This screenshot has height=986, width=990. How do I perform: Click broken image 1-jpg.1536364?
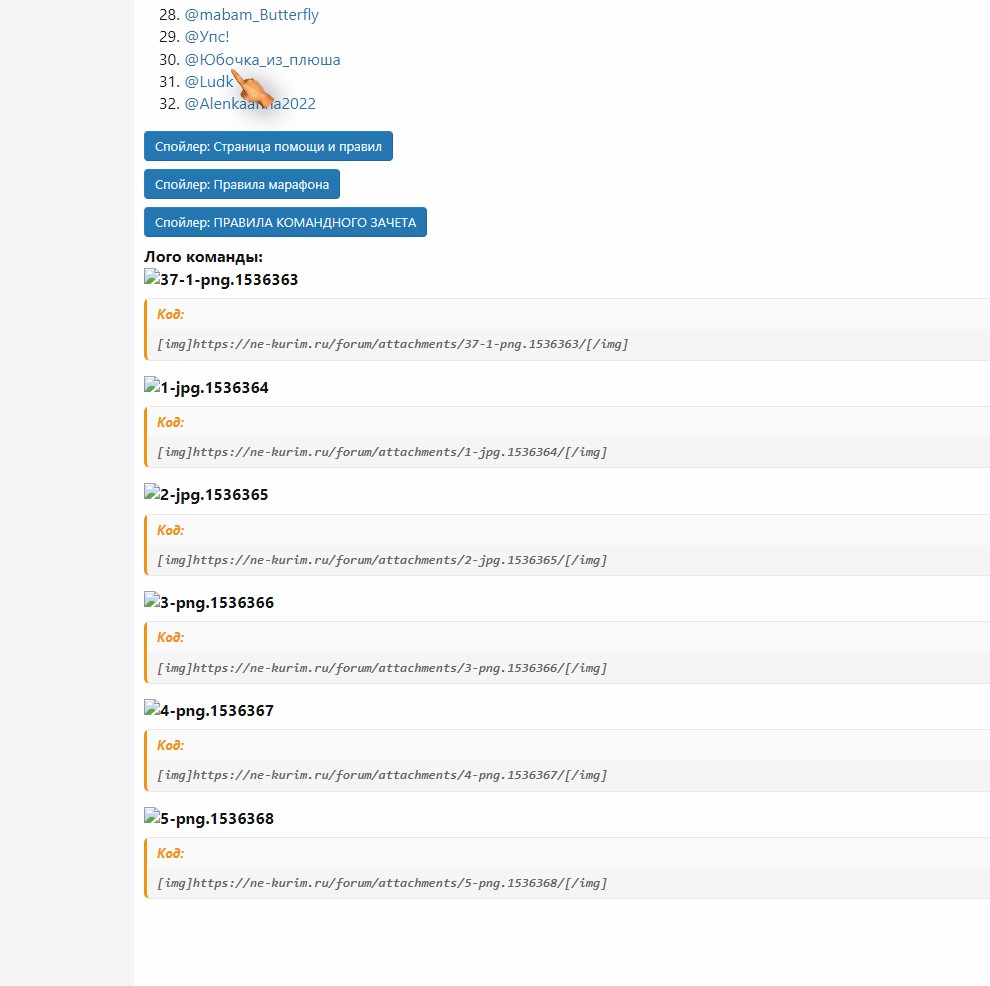click(x=206, y=387)
